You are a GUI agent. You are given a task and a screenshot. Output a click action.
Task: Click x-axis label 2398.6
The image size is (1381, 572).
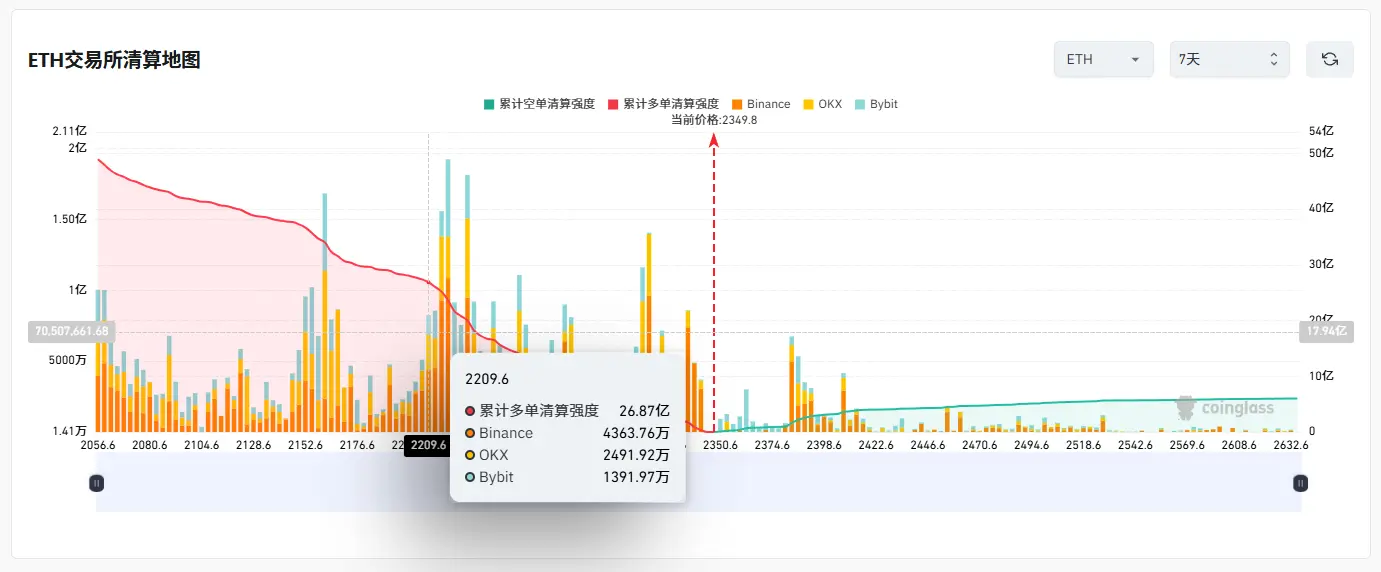(x=824, y=446)
